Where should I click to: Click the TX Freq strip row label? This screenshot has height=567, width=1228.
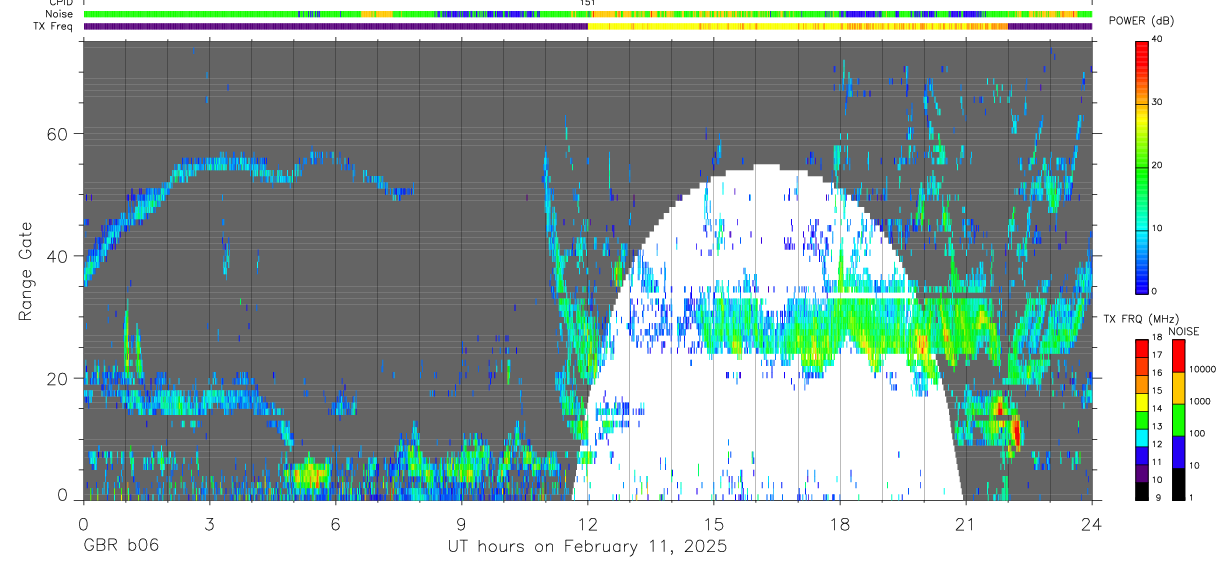(x=55, y=27)
